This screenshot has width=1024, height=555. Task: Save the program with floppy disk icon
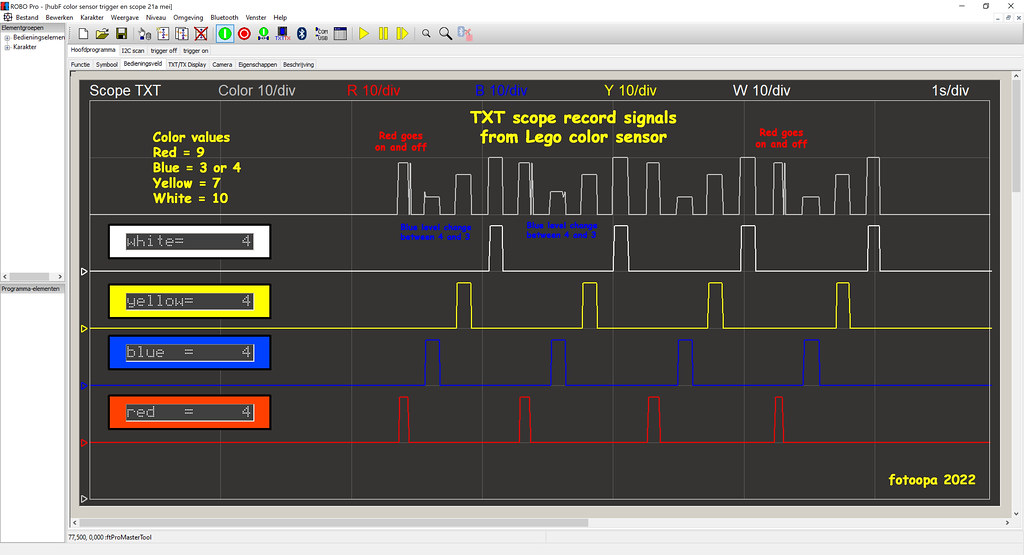pyautogui.click(x=121, y=33)
